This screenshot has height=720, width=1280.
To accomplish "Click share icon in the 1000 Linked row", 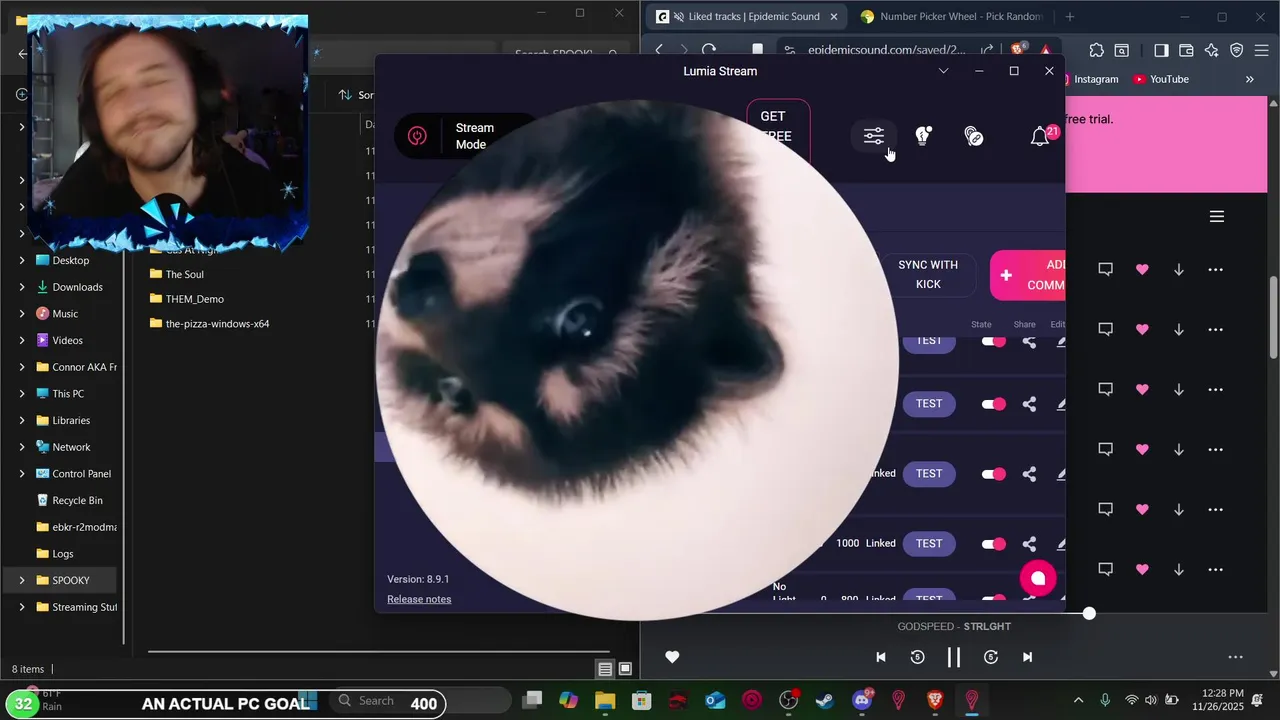I will pyautogui.click(x=1029, y=544).
